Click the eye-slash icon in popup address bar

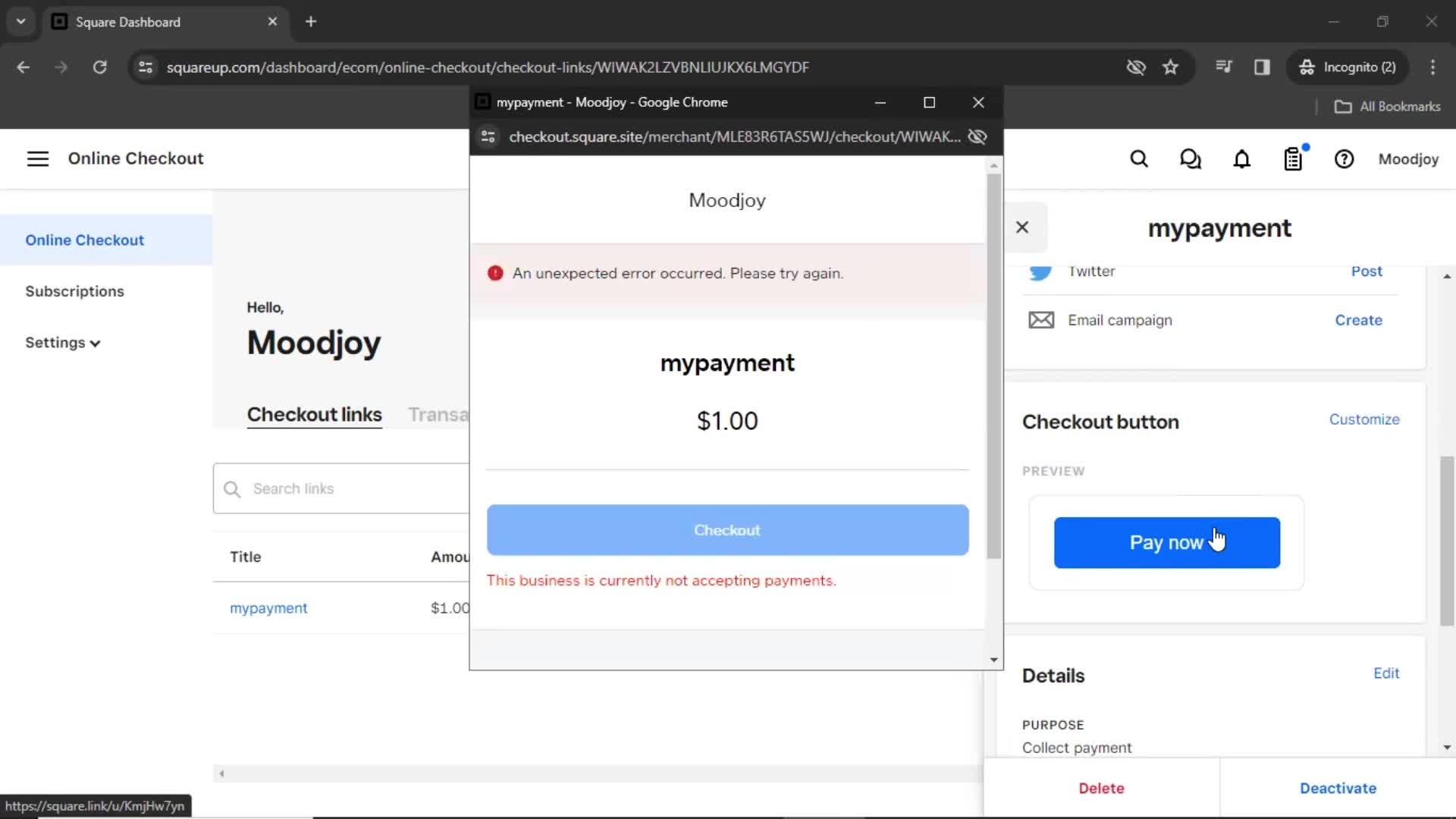tap(977, 137)
